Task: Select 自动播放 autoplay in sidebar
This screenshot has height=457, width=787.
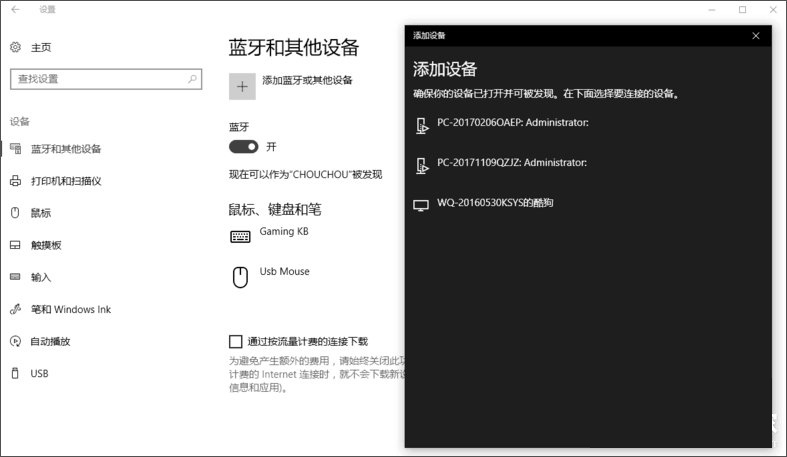Action: click(x=50, y=341)
